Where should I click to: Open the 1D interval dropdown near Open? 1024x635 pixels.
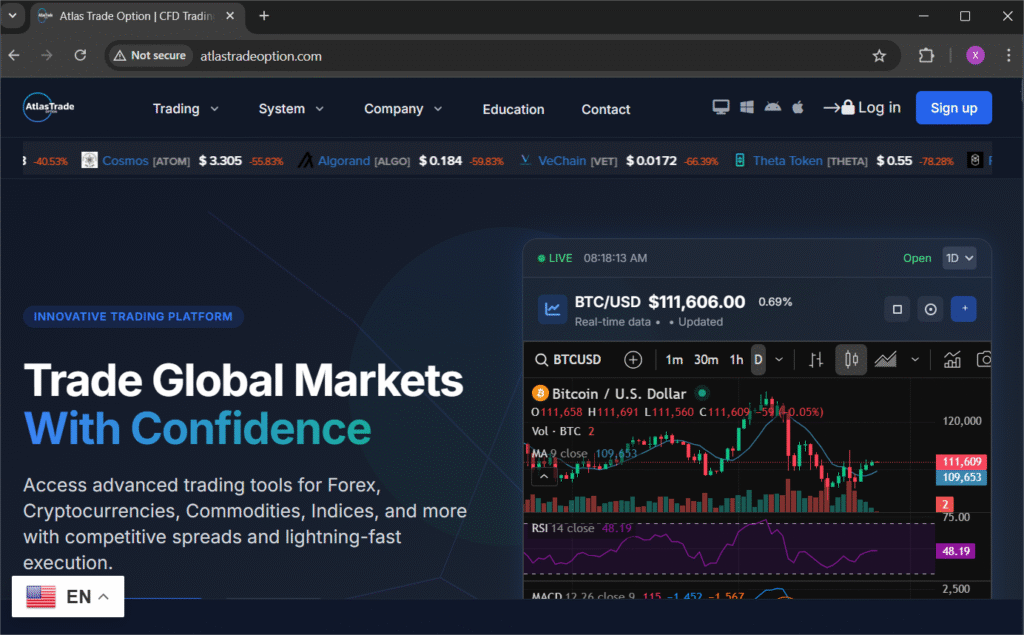tap(959, 257)
